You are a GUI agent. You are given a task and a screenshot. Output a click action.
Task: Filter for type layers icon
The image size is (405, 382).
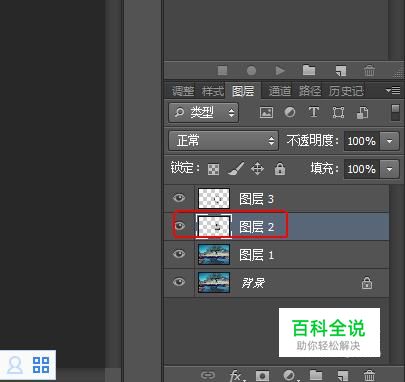(x=313, y=112)
